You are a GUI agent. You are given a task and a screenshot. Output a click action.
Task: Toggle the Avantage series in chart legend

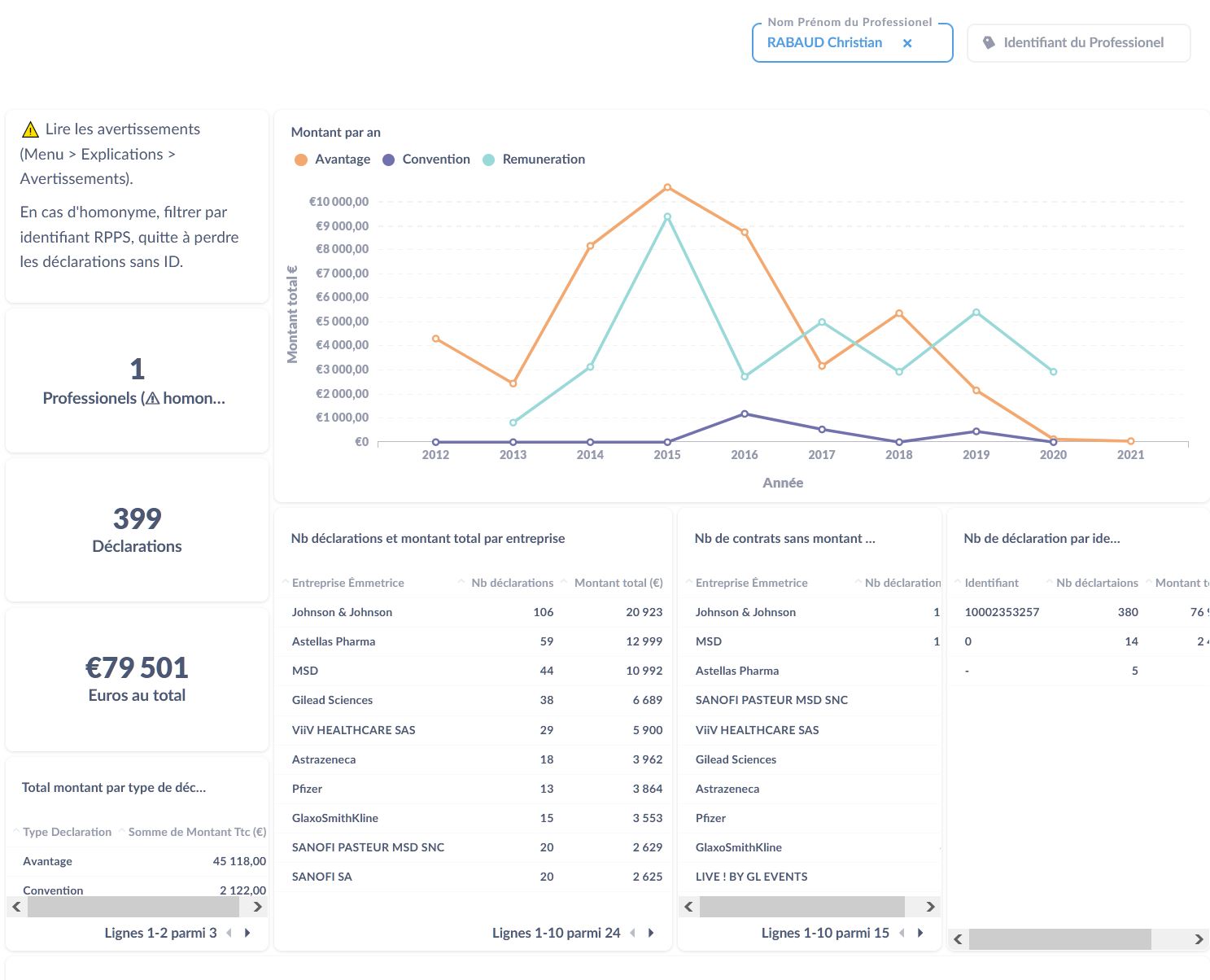point(332,160)
